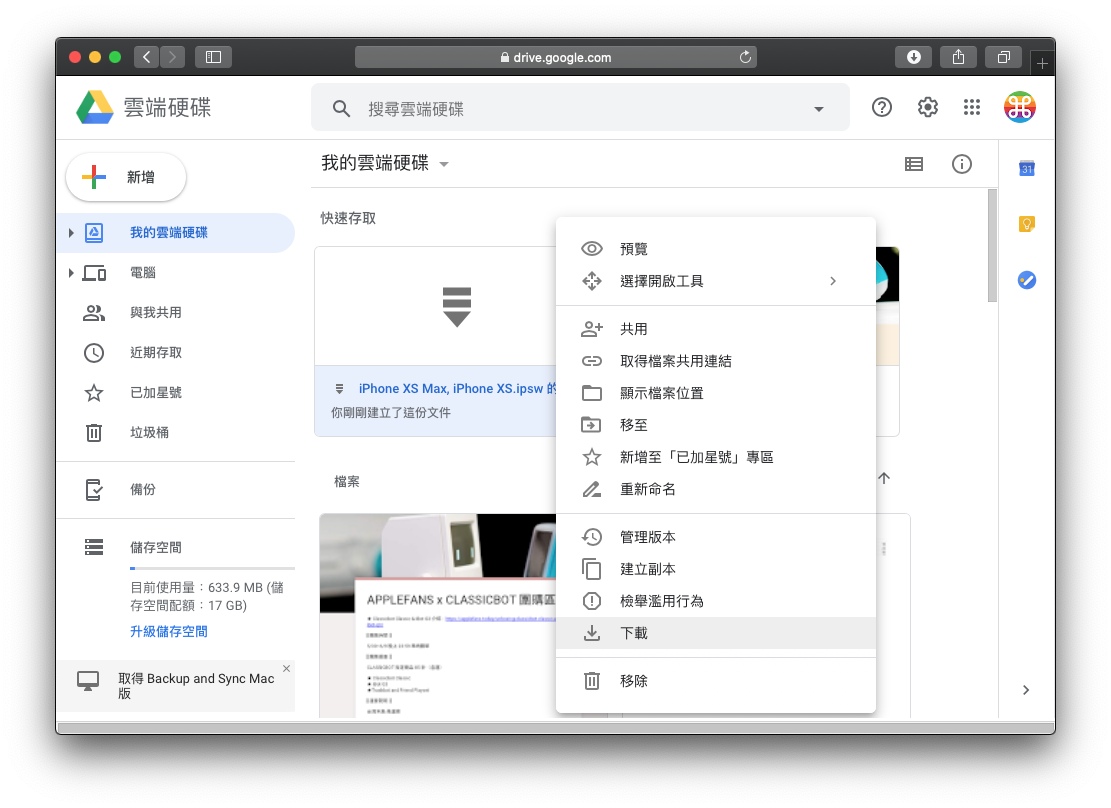Select 電腦 in sidebar

coord(175,273)
